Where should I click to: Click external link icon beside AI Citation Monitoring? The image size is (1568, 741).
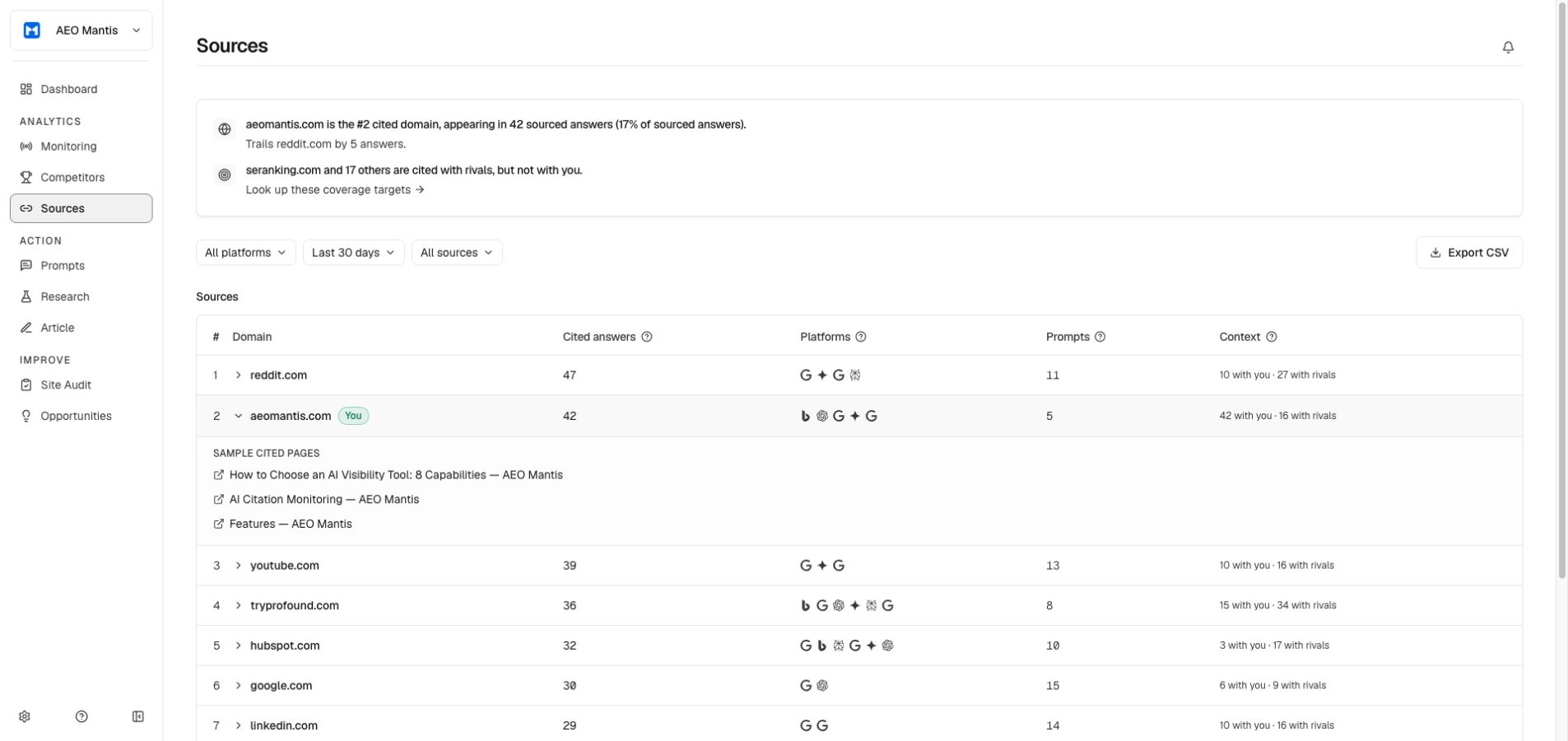click(x=219, y=499)
